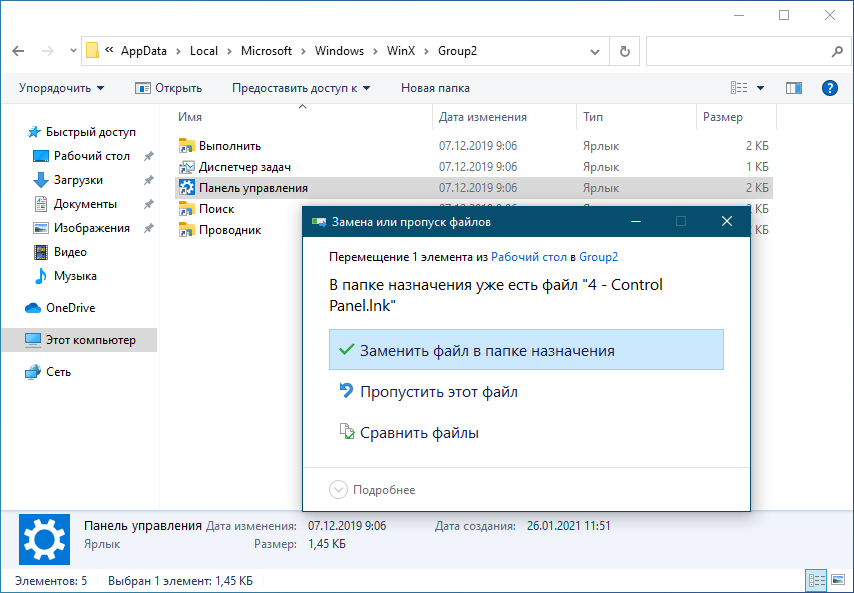Create a Новая папка

pos(435,88)
